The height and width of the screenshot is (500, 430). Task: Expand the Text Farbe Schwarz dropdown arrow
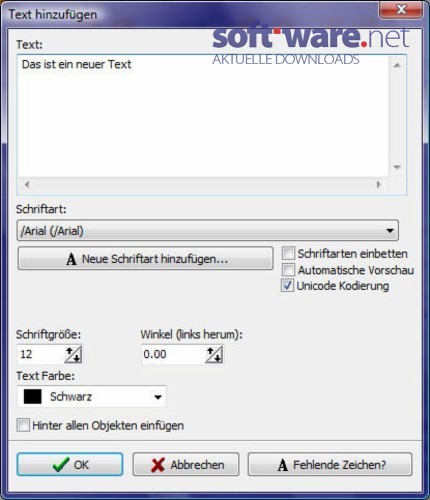[x=158, y=397]
